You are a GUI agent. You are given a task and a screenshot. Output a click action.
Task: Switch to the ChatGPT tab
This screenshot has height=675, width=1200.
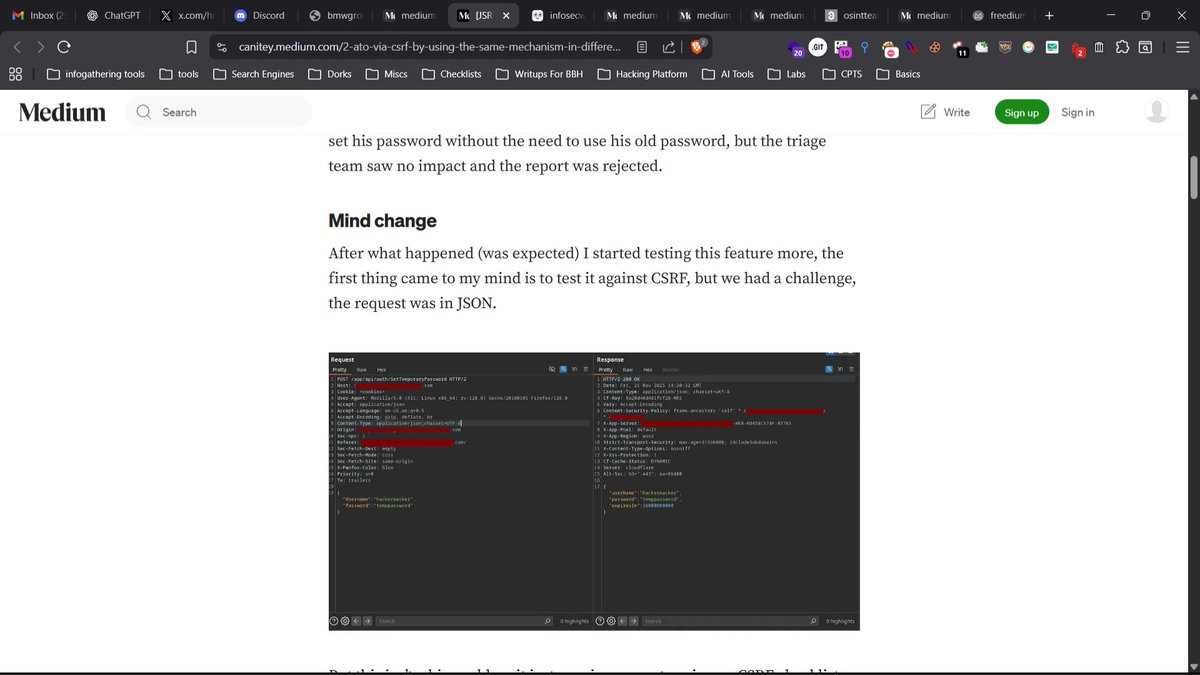point(112,16)
